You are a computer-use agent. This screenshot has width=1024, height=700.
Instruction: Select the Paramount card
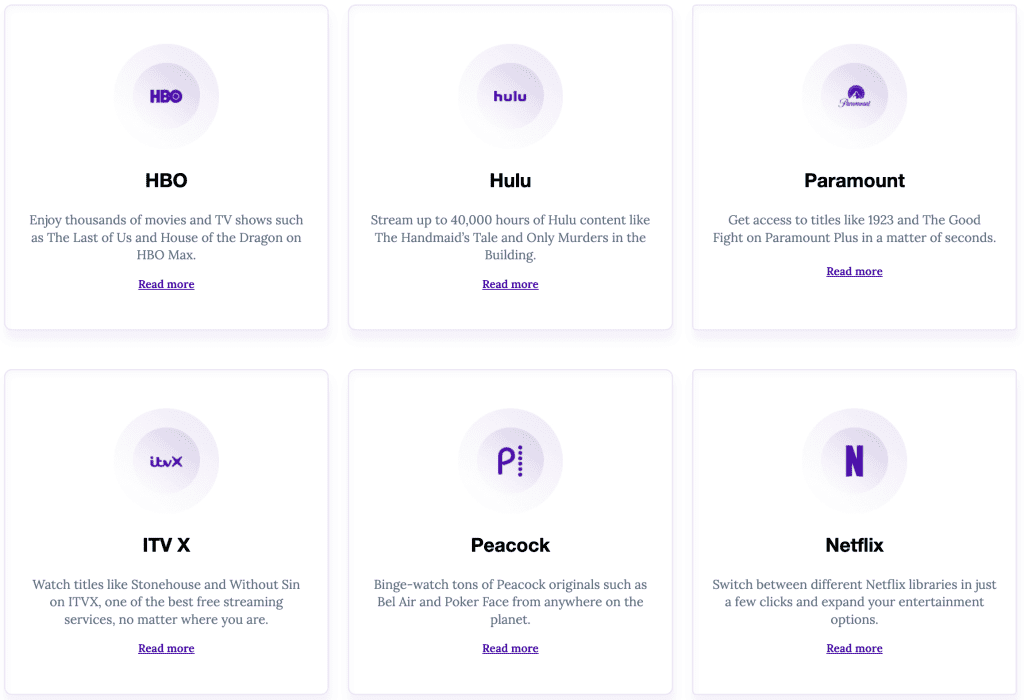click(x=855, y=167)
